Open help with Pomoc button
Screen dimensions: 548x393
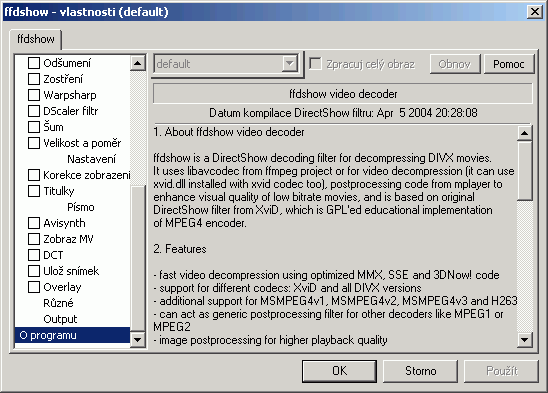[x=509, y=64]
